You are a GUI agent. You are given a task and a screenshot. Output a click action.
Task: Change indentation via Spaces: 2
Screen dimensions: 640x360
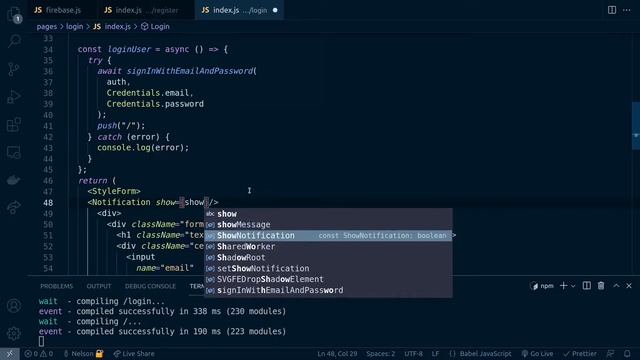(380, 353)
